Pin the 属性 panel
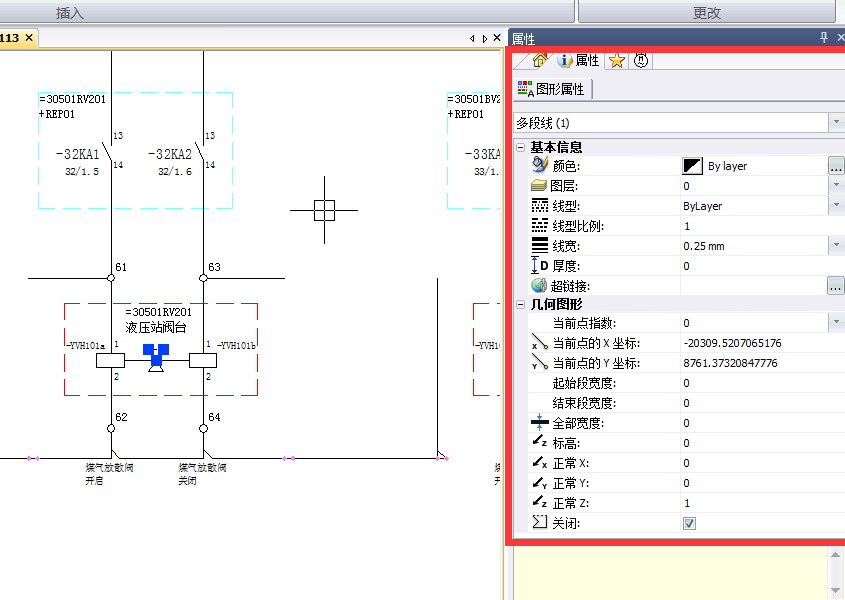Viewport: 845px width, 600px height. click(823, 37)
